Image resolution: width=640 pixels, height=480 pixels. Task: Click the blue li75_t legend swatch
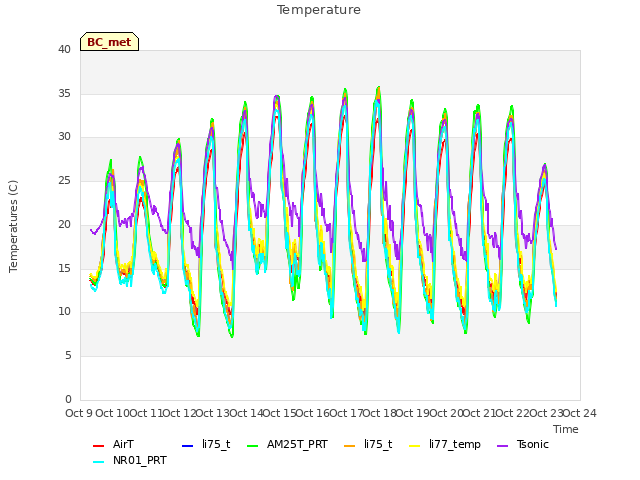(x=187, y=445)
